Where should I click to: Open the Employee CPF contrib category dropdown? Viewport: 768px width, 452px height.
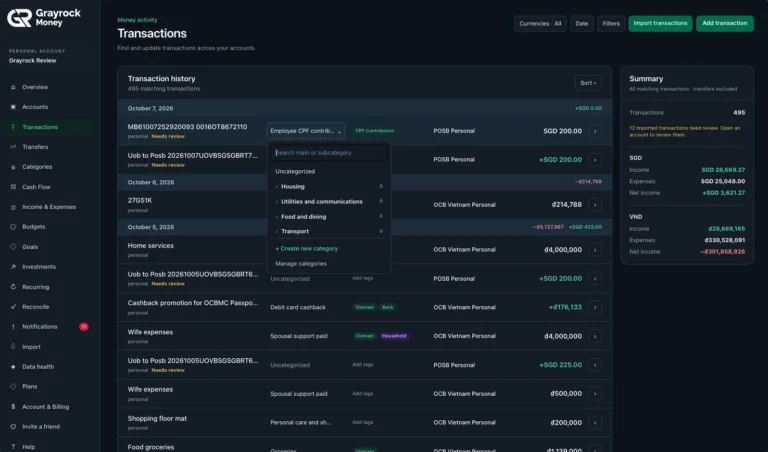(x=306, y=131)
